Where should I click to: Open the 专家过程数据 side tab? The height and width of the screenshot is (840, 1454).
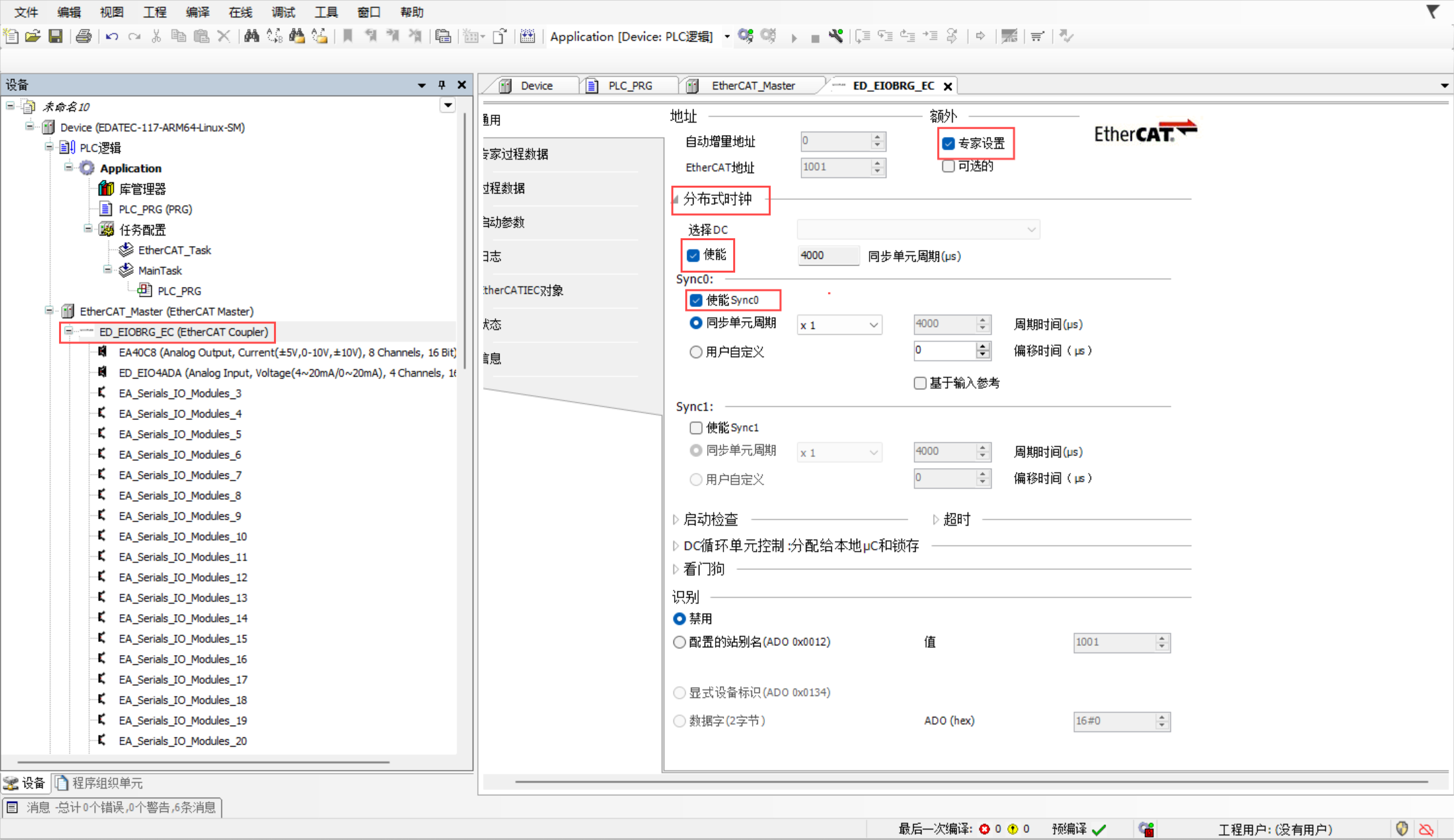(516, 154)
